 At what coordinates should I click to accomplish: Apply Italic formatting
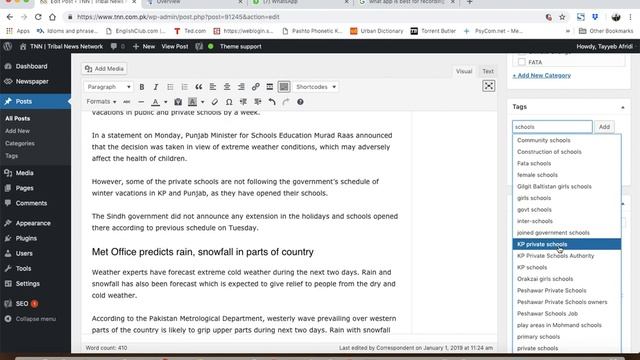(156, 87)
